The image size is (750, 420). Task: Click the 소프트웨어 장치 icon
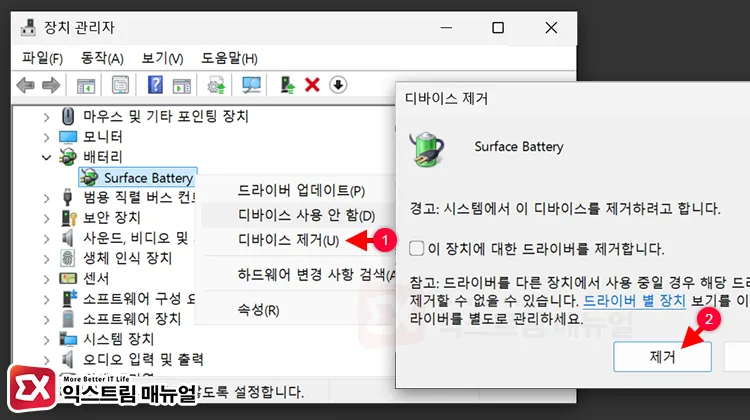coord(68,319)
